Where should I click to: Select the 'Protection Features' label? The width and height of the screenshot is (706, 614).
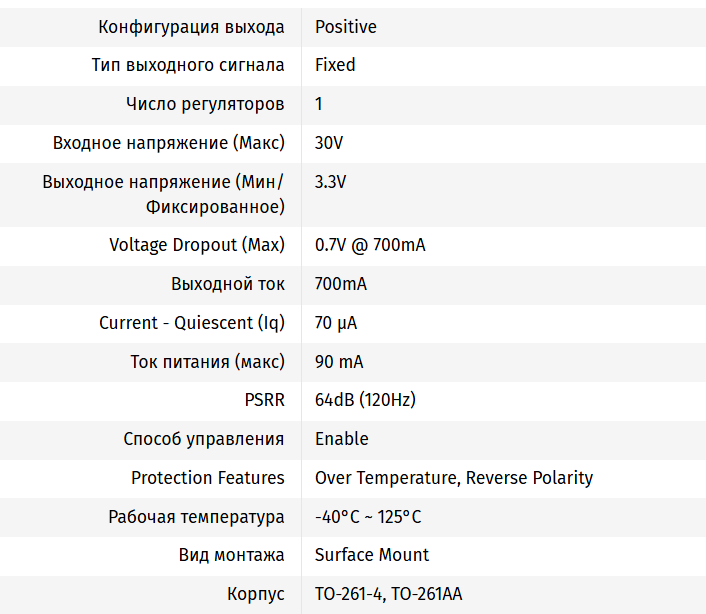coord(208,478)
